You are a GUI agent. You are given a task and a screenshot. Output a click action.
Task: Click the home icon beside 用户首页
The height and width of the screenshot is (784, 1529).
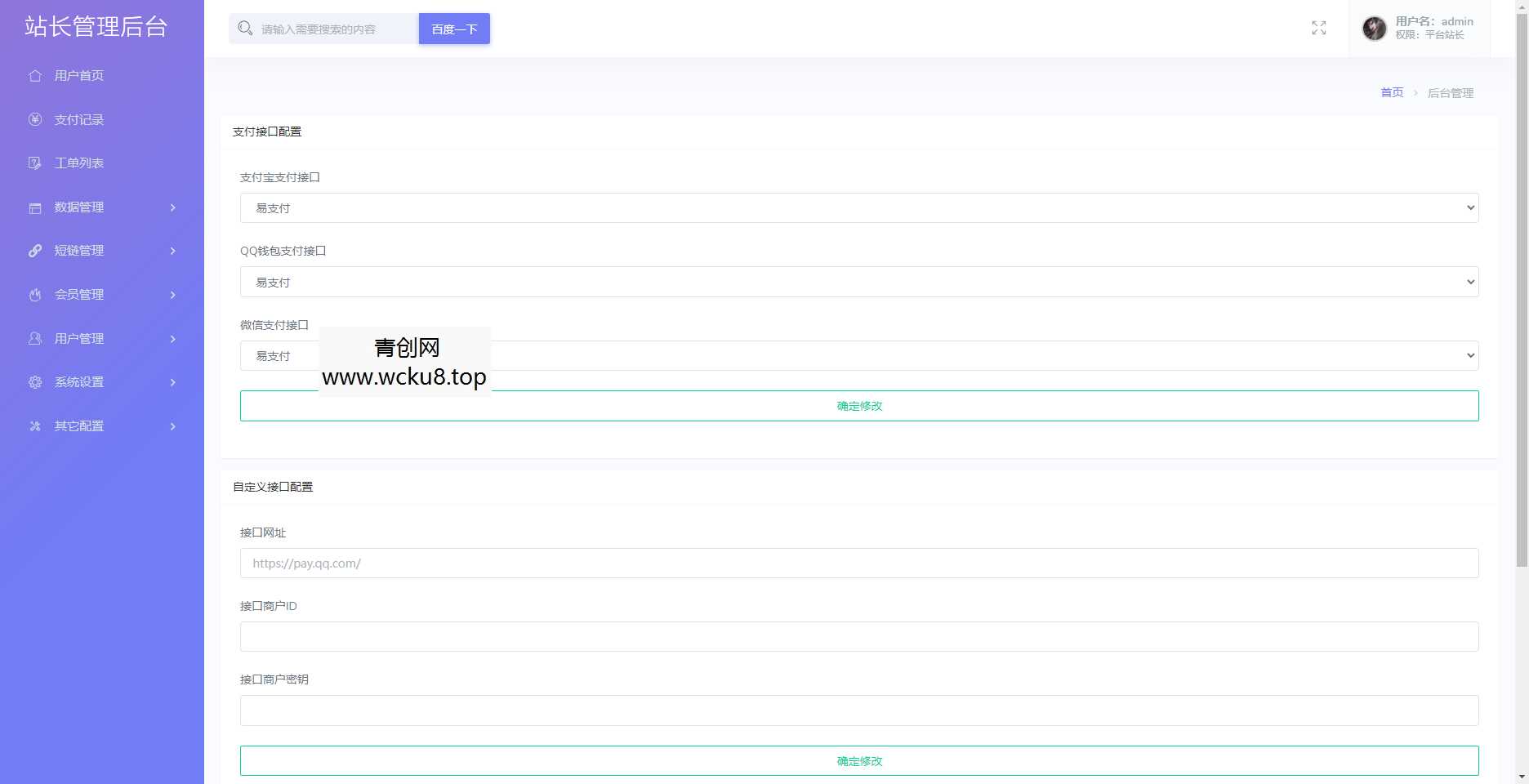pos(35,76)
